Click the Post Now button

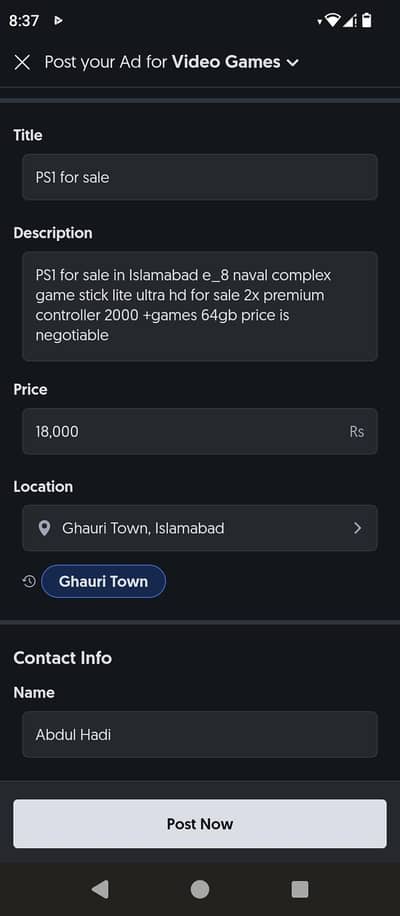[200, 824]
